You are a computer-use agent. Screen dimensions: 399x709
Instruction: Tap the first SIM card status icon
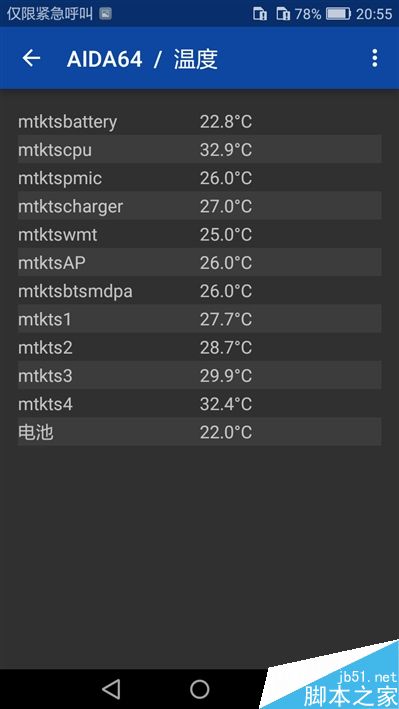tap(260, 14)
